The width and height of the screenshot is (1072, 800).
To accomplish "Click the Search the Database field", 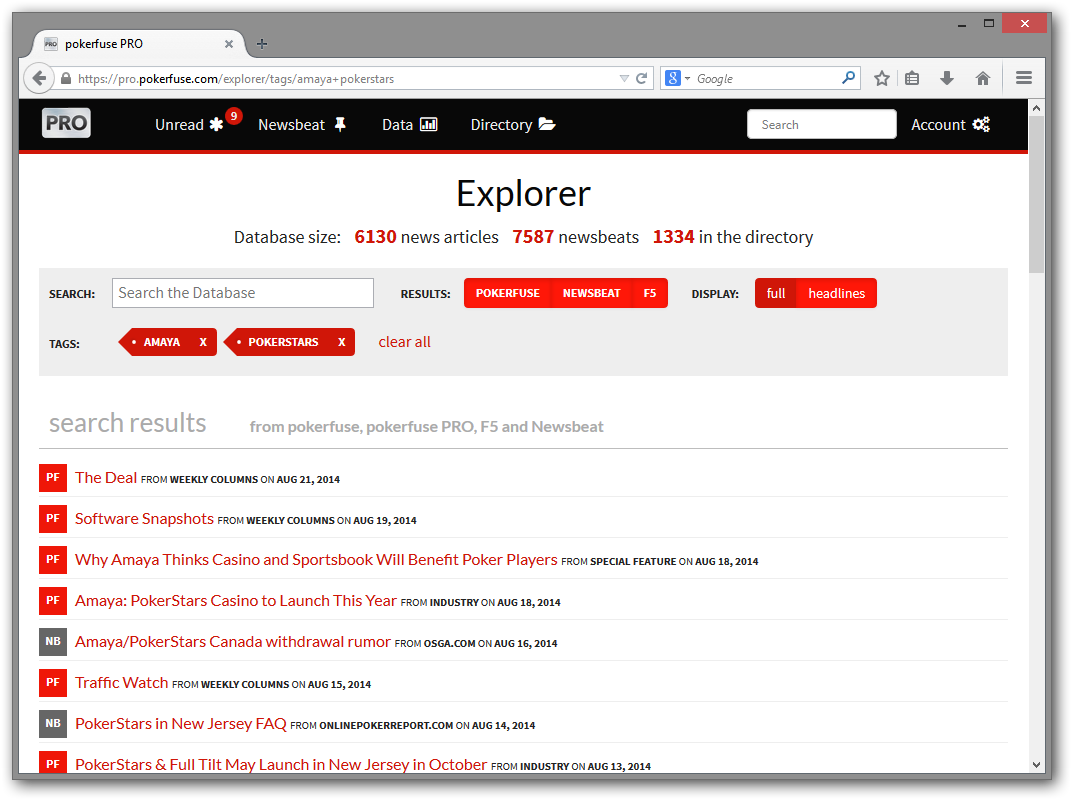I will [x=243, y=293].
